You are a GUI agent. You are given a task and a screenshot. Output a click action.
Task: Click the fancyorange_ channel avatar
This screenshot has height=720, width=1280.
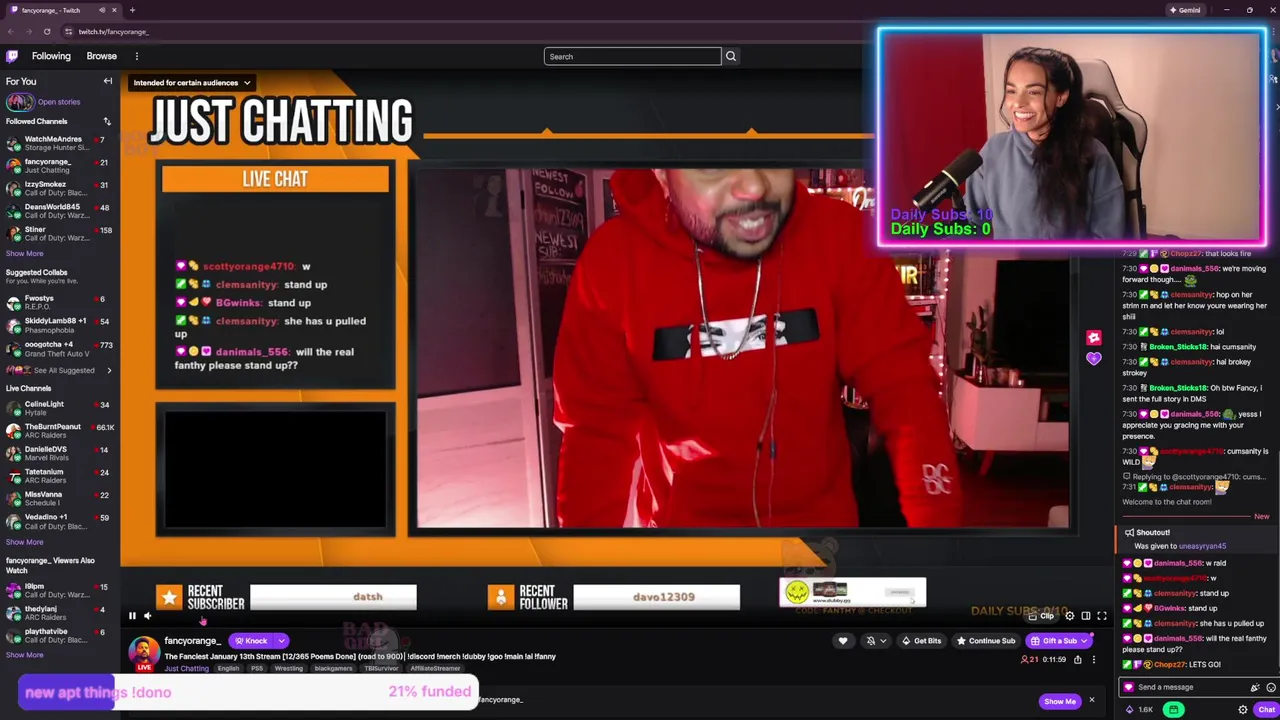click(144, 652)
